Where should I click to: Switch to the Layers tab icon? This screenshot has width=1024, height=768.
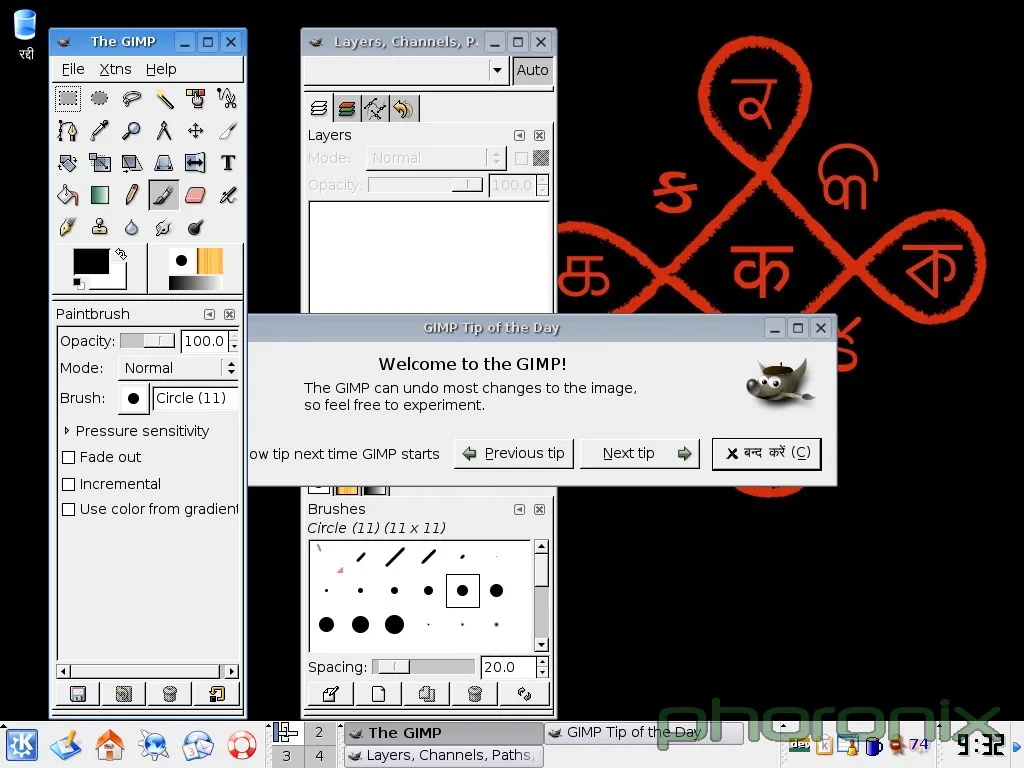[x=319, y=108]
